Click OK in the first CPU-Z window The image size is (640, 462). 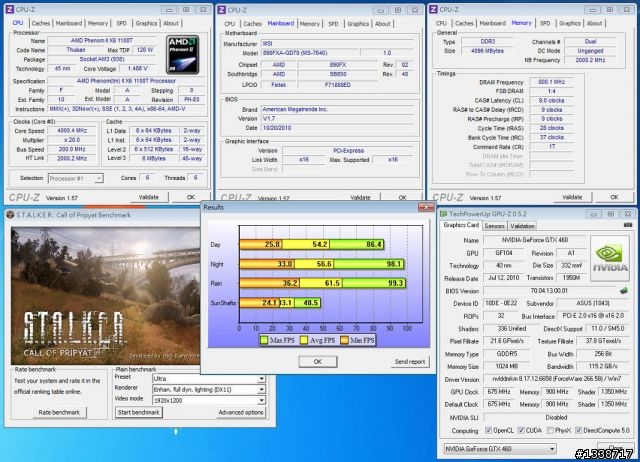point(191,197)
